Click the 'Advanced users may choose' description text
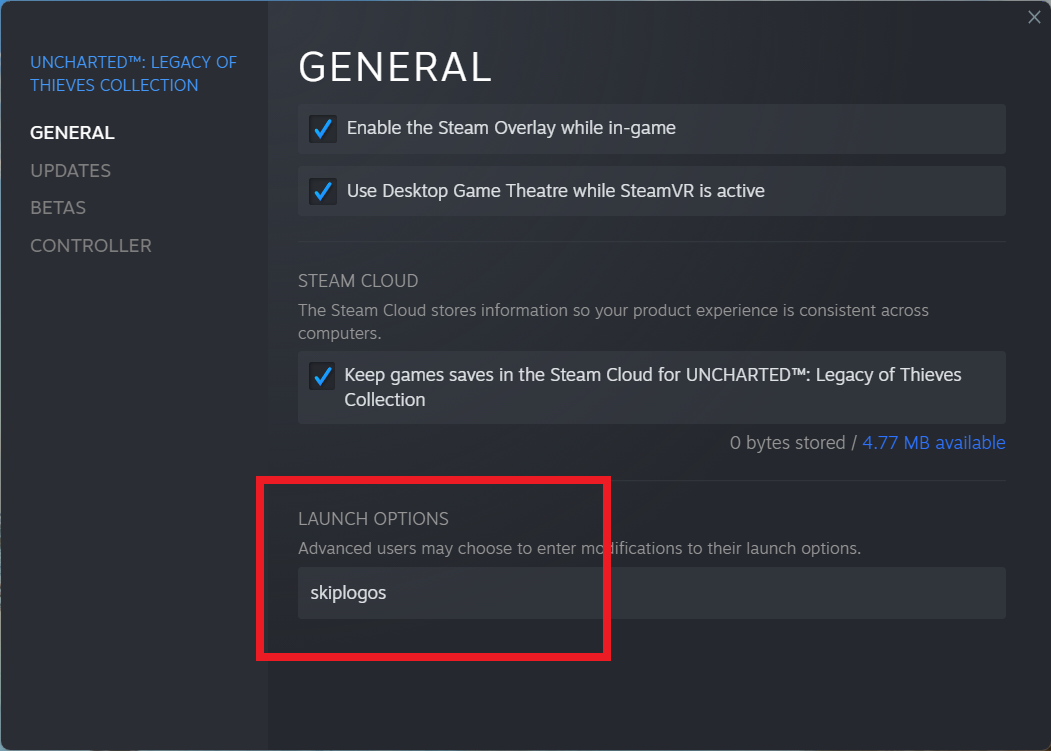 579,549
